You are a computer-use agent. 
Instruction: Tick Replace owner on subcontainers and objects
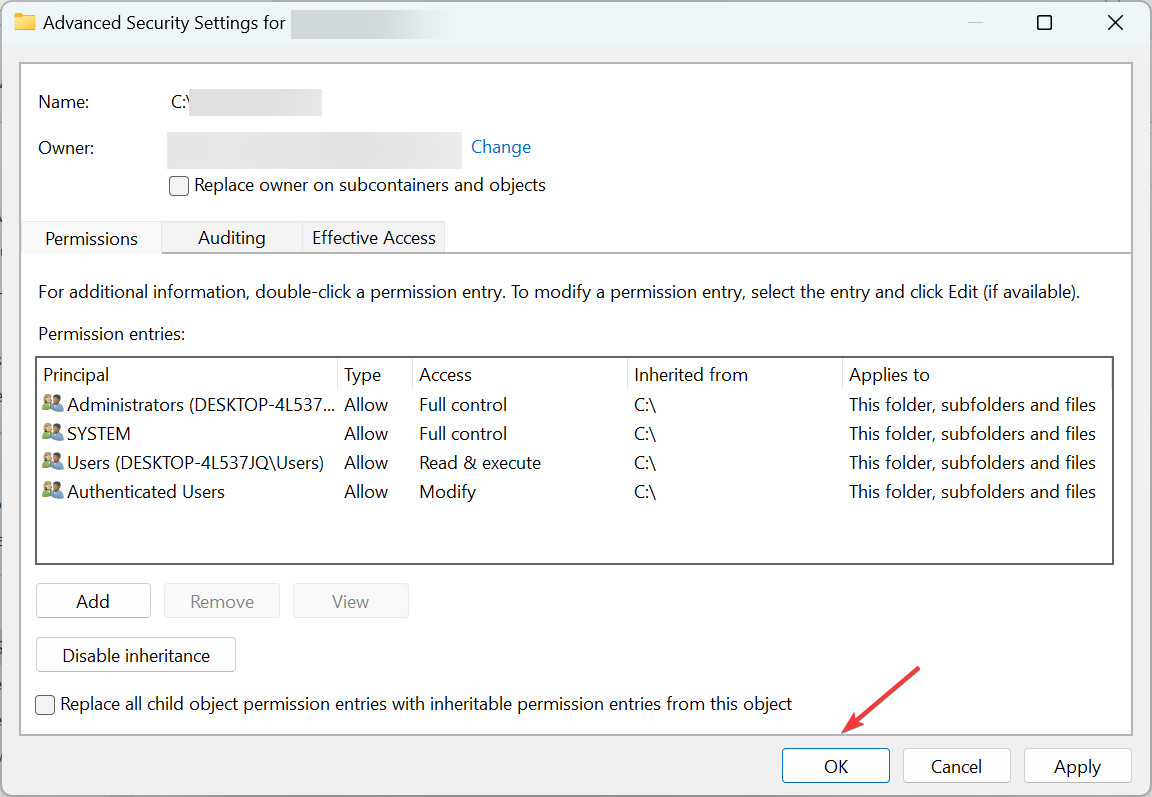click(x=179, y=185)
